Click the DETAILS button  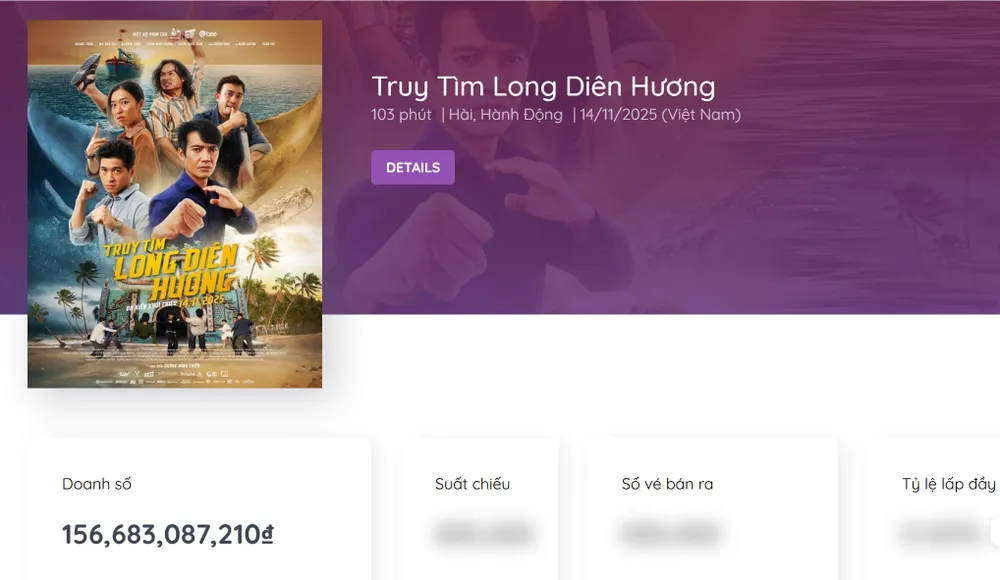(412, 167)
